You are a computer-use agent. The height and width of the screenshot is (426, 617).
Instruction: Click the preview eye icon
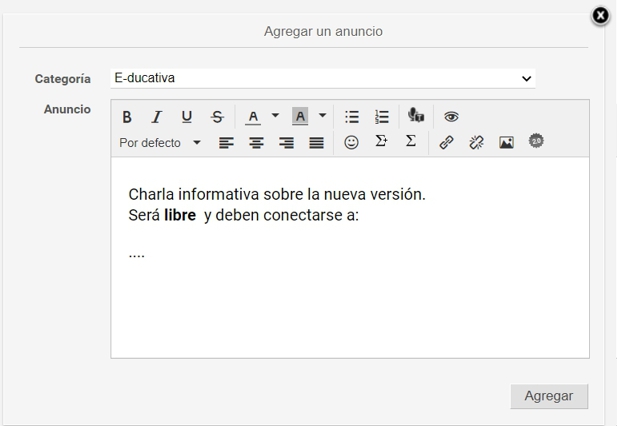coord(451,117)
